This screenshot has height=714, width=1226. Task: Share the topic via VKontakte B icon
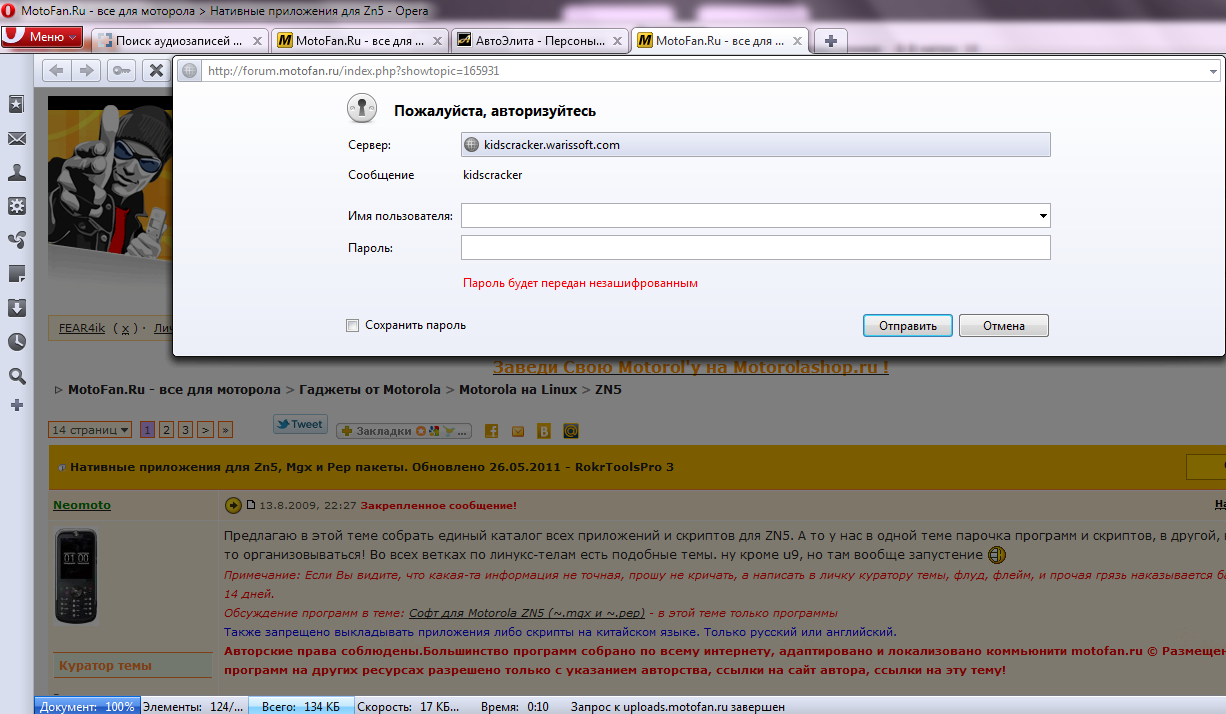pyautogui.click(x=544, y=431)
